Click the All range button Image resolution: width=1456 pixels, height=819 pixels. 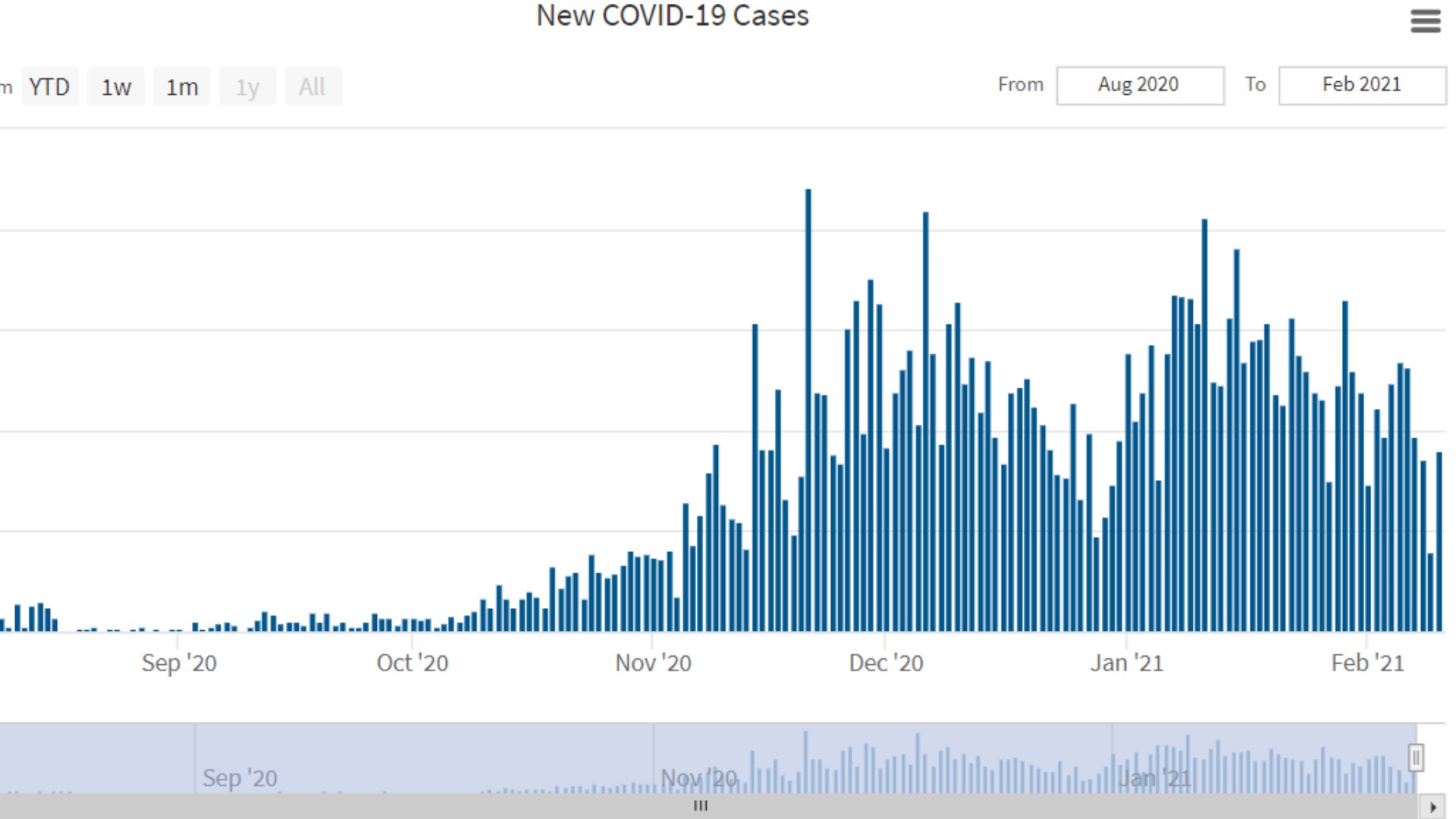(312, 86)
